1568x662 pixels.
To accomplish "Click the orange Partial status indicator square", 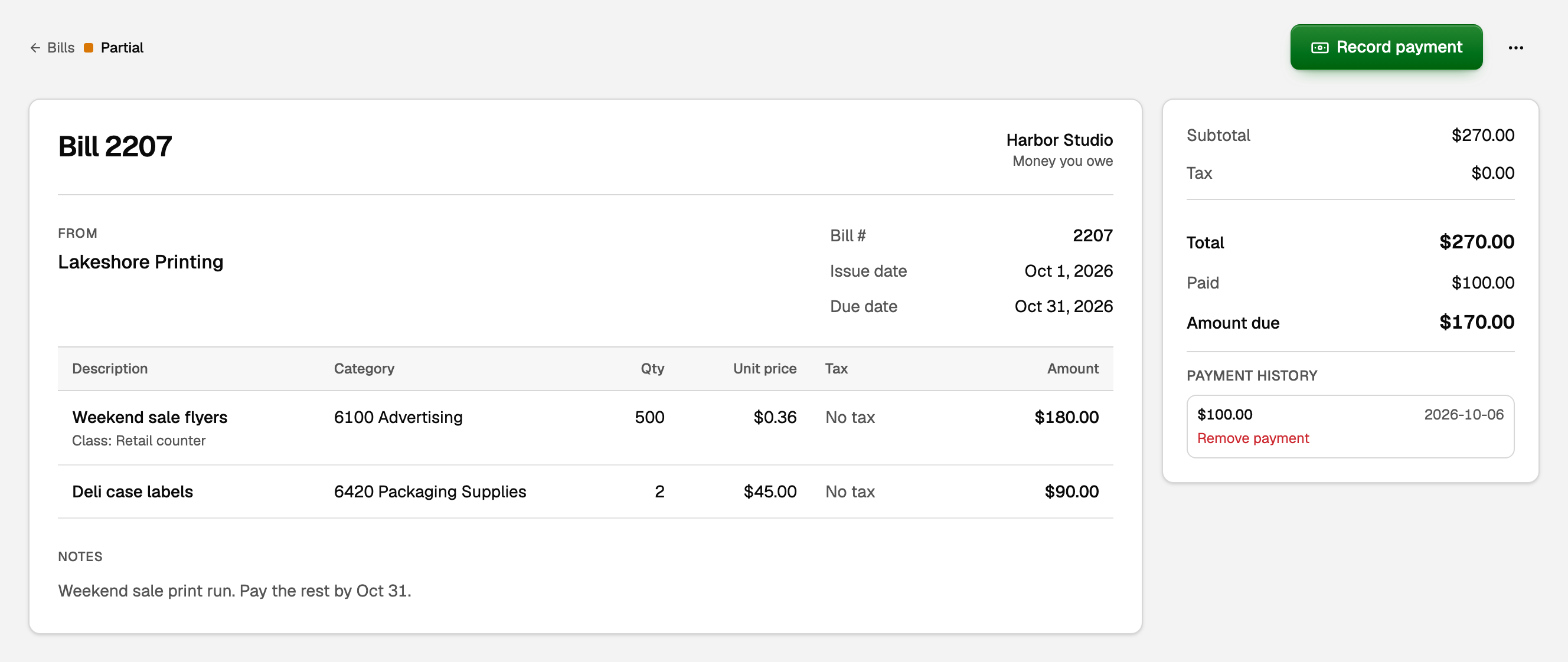I will tap(89, 47).
